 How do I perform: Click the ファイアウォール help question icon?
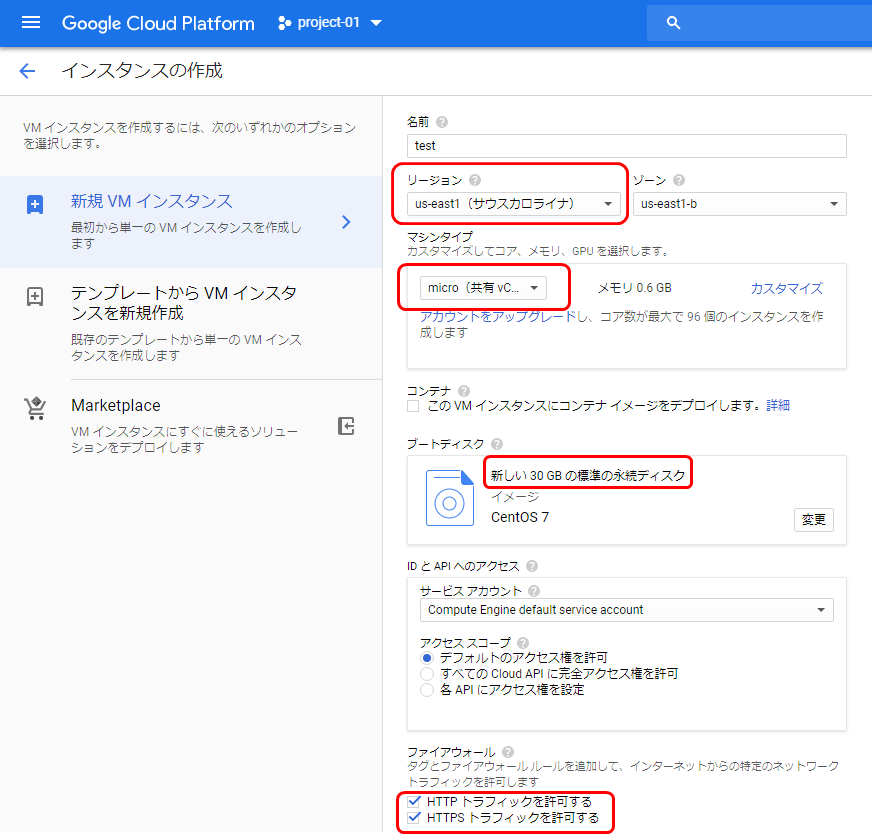click(x=508, y=752)
